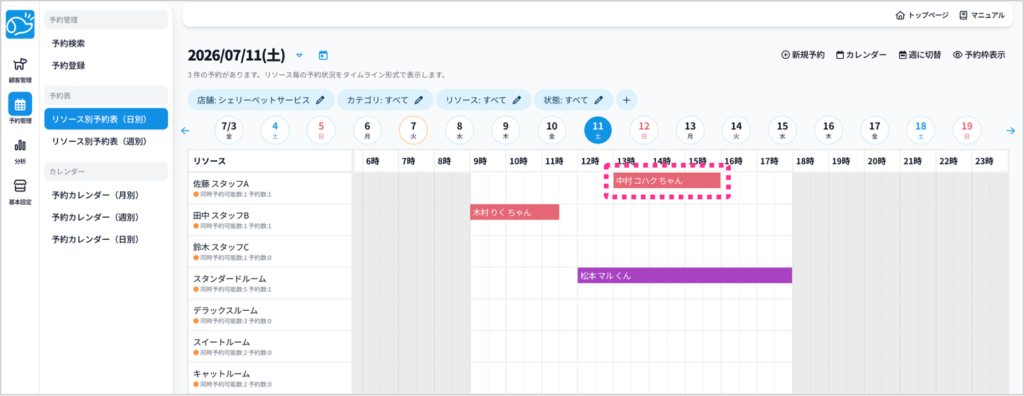Select date 19 日
The width and height of the screenshot is (1024, 396).
(967, 130)
